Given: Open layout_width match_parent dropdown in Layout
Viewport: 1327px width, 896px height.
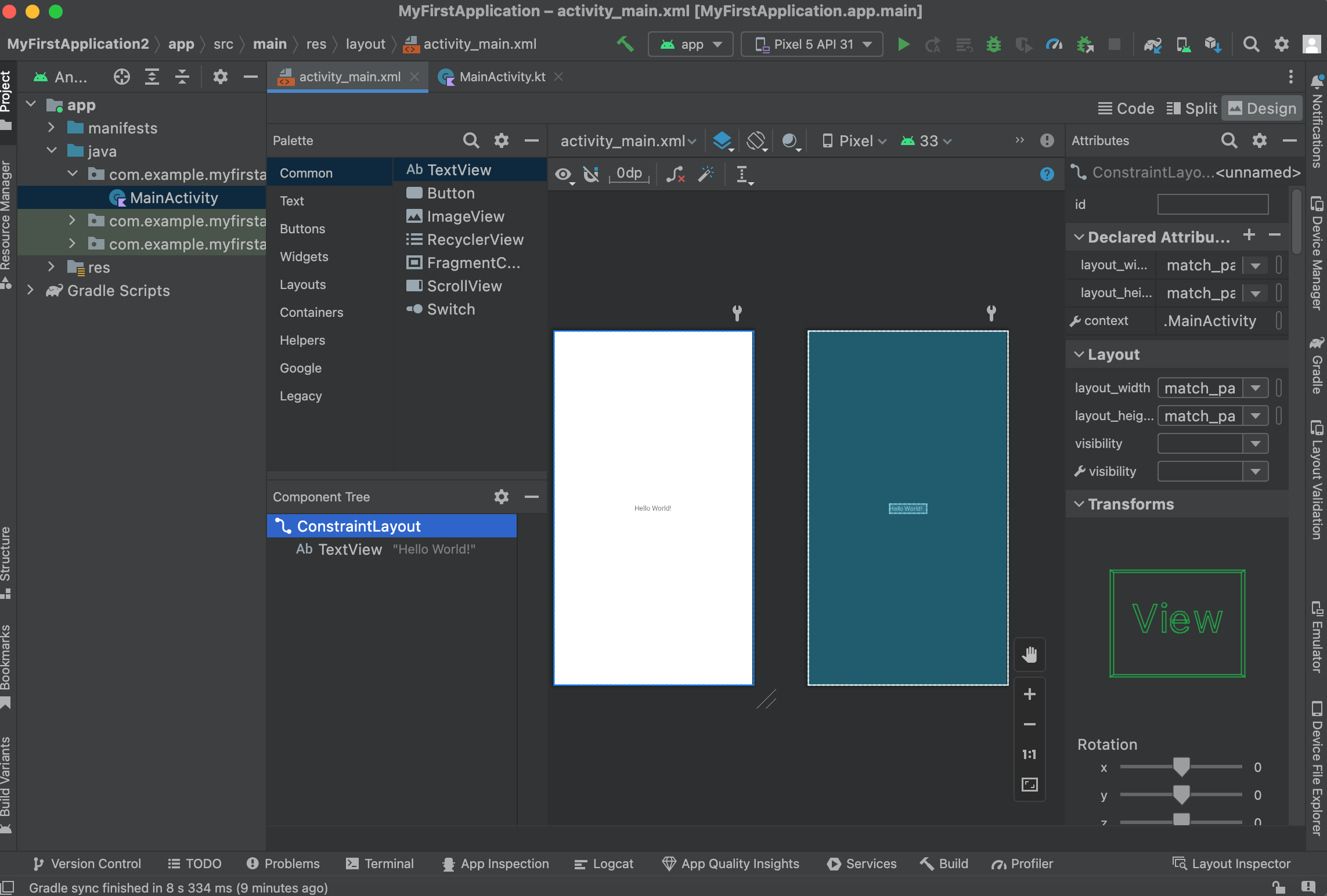Looking at the screenshot, I should (1256, 388).
